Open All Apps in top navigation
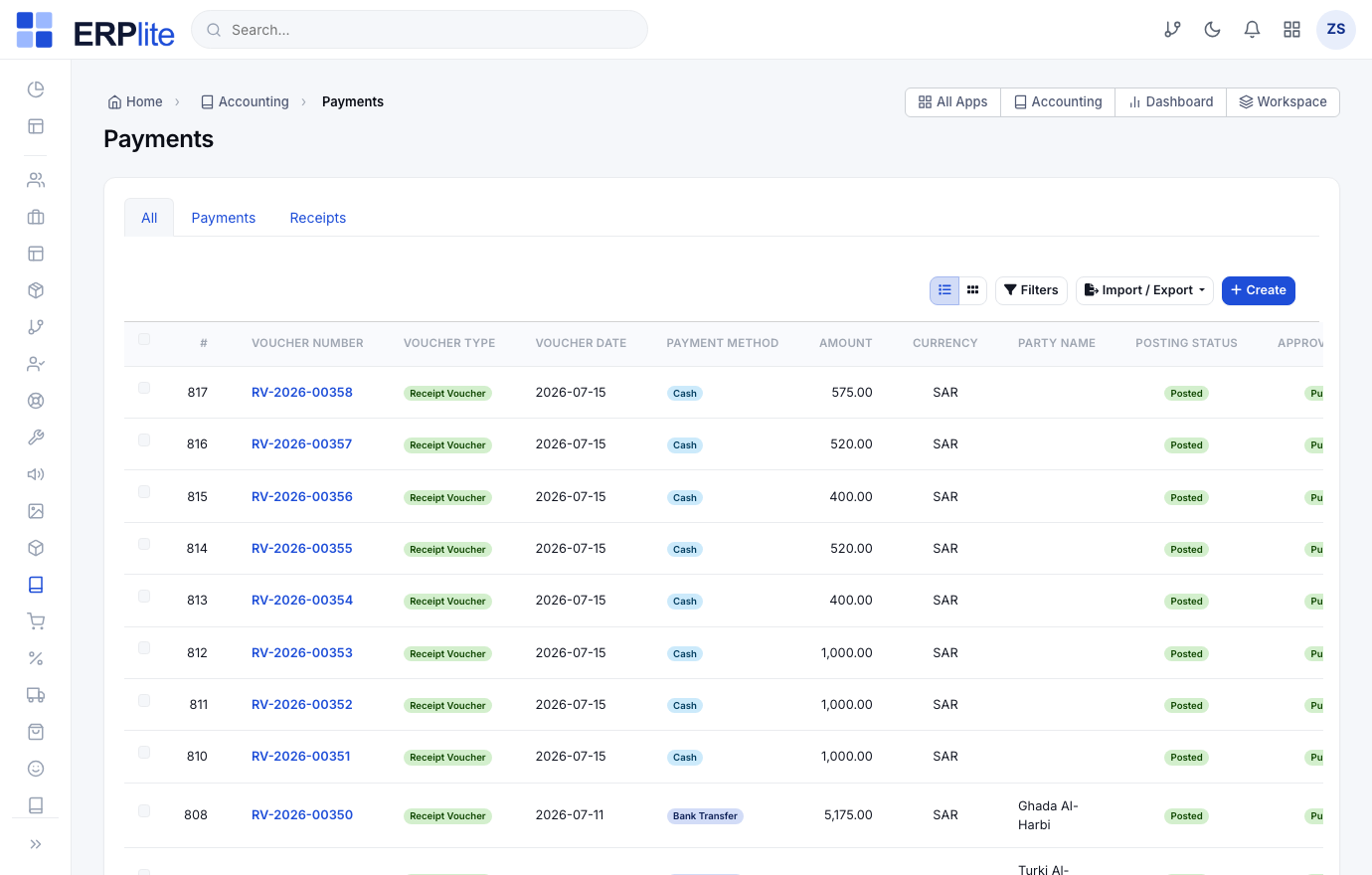This screenshot has height=875, width=1372. 953,102
